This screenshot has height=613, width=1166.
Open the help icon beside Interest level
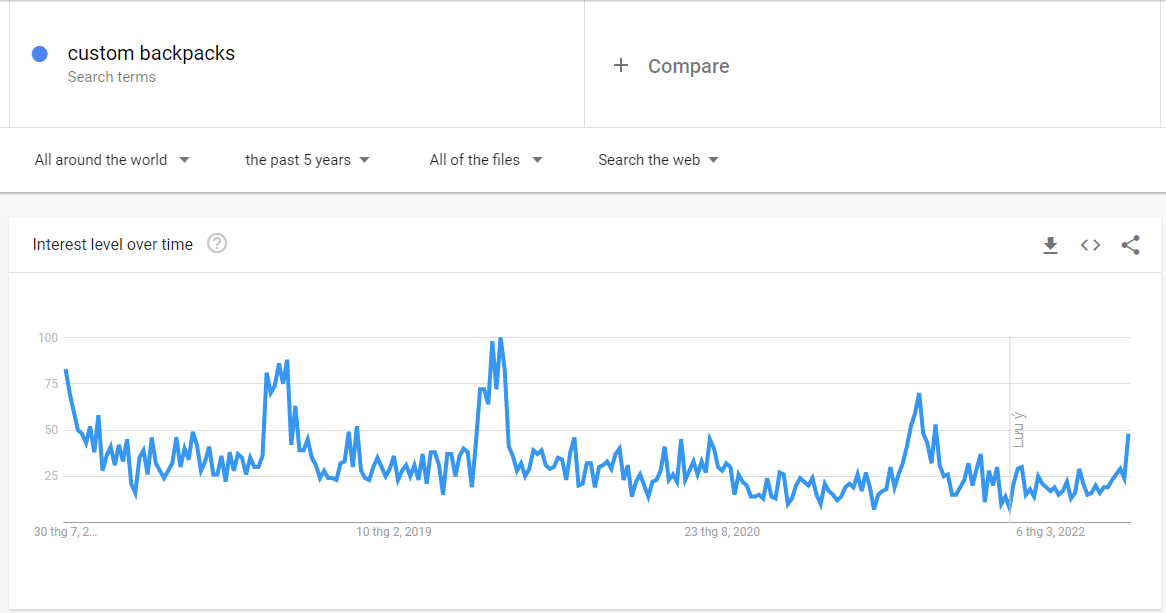[x=217, y=243]
